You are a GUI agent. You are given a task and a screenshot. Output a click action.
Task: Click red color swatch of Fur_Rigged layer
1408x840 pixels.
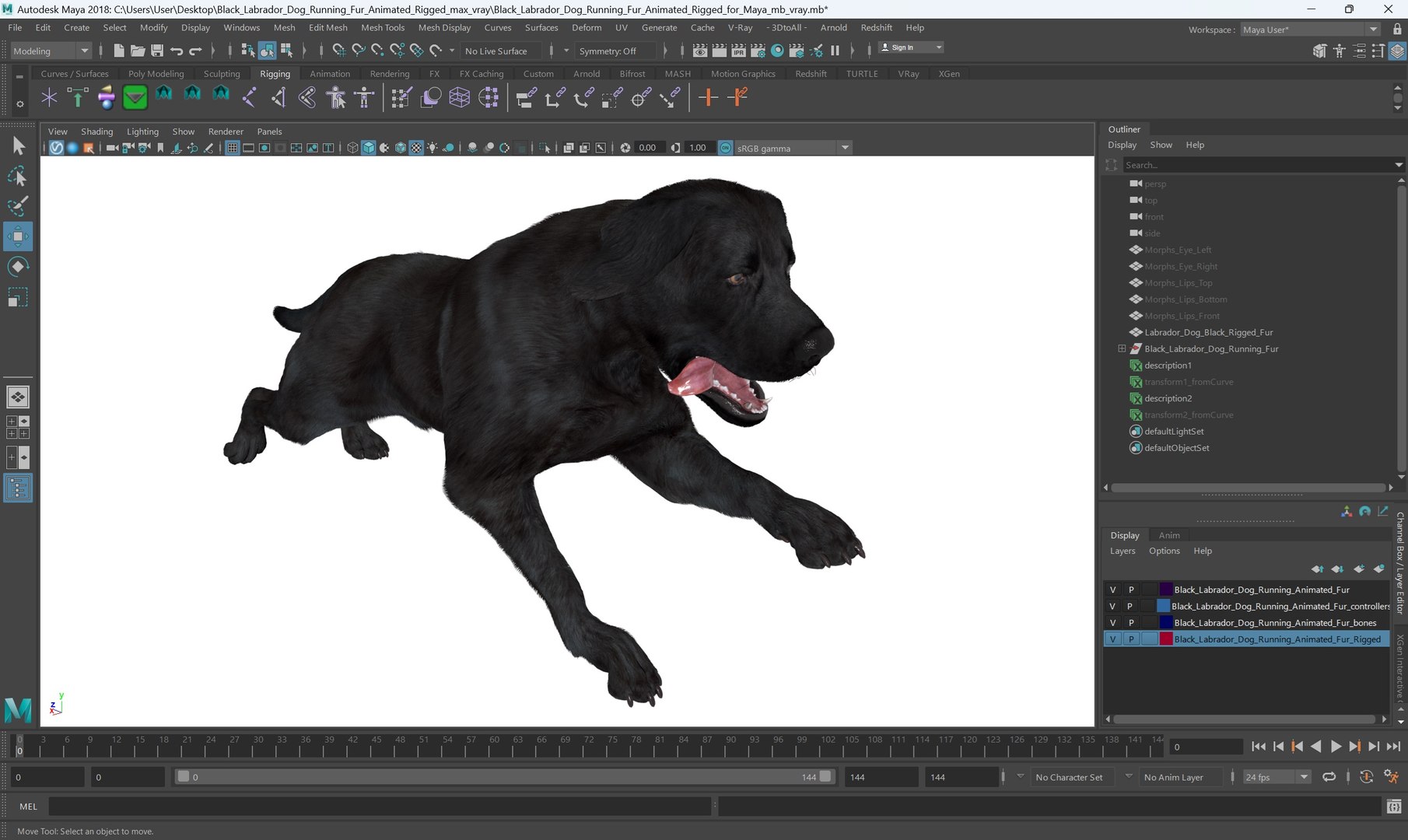click(x=1166, y=639)
